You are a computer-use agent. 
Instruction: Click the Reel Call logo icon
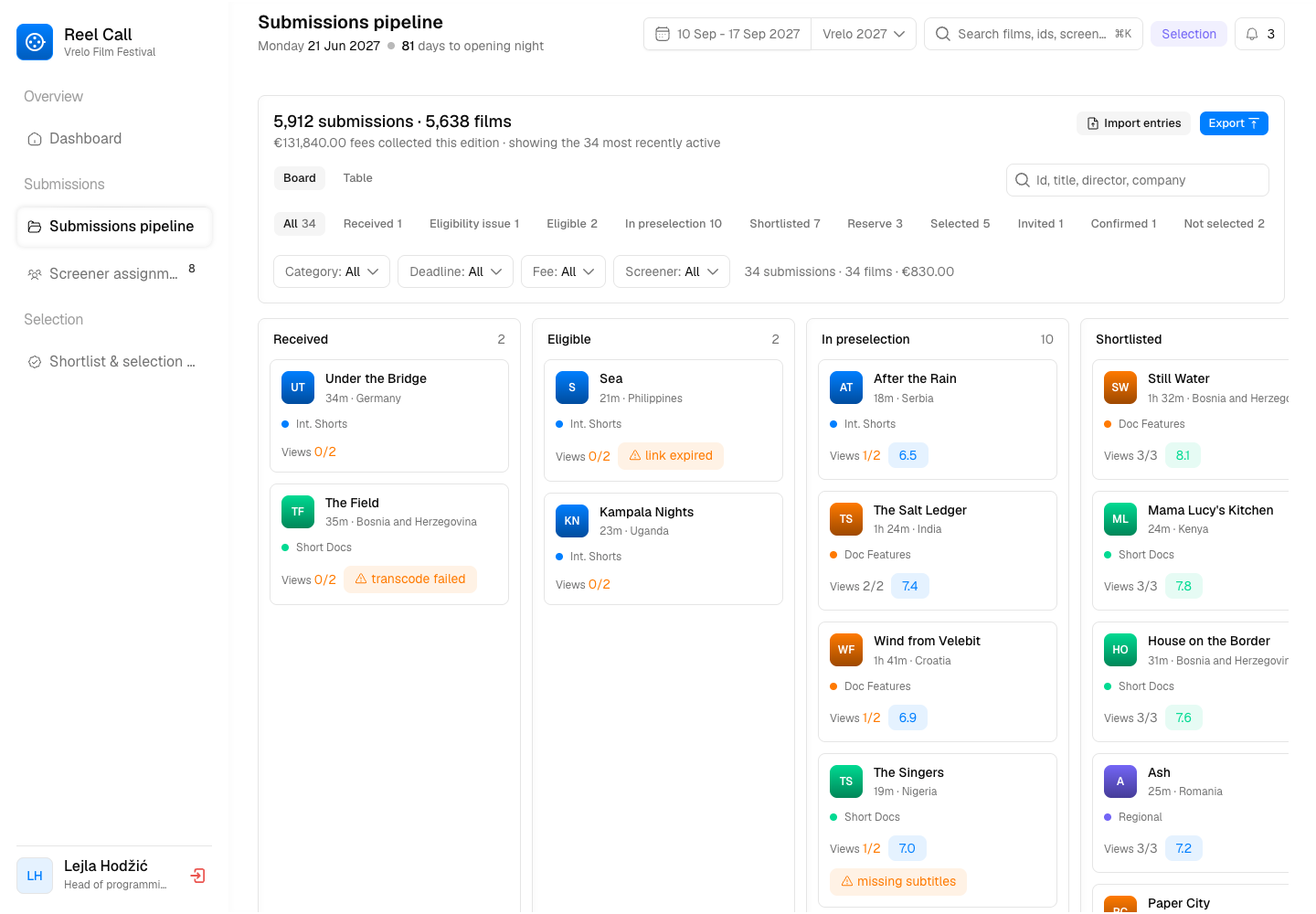pyautogui.click(x=35, y=42)
